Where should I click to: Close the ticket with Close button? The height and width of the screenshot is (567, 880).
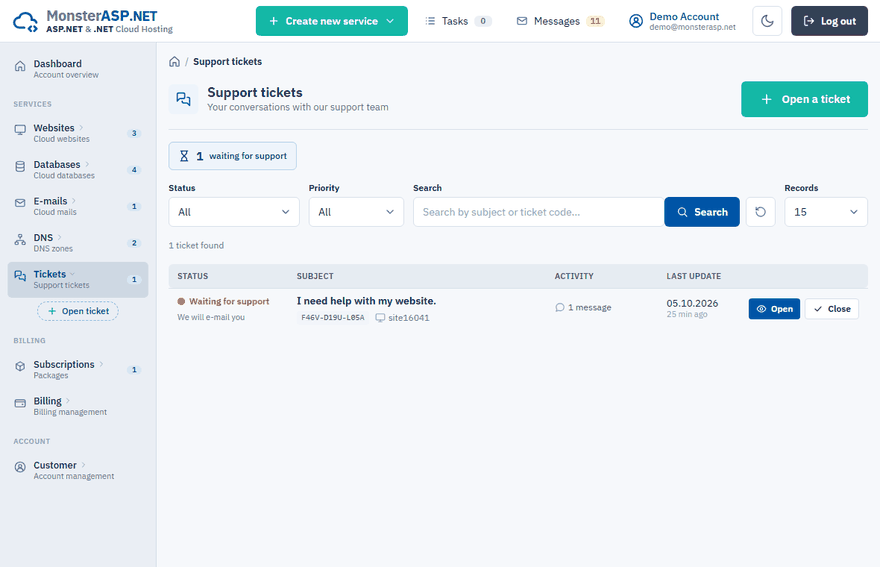(832, 309)
